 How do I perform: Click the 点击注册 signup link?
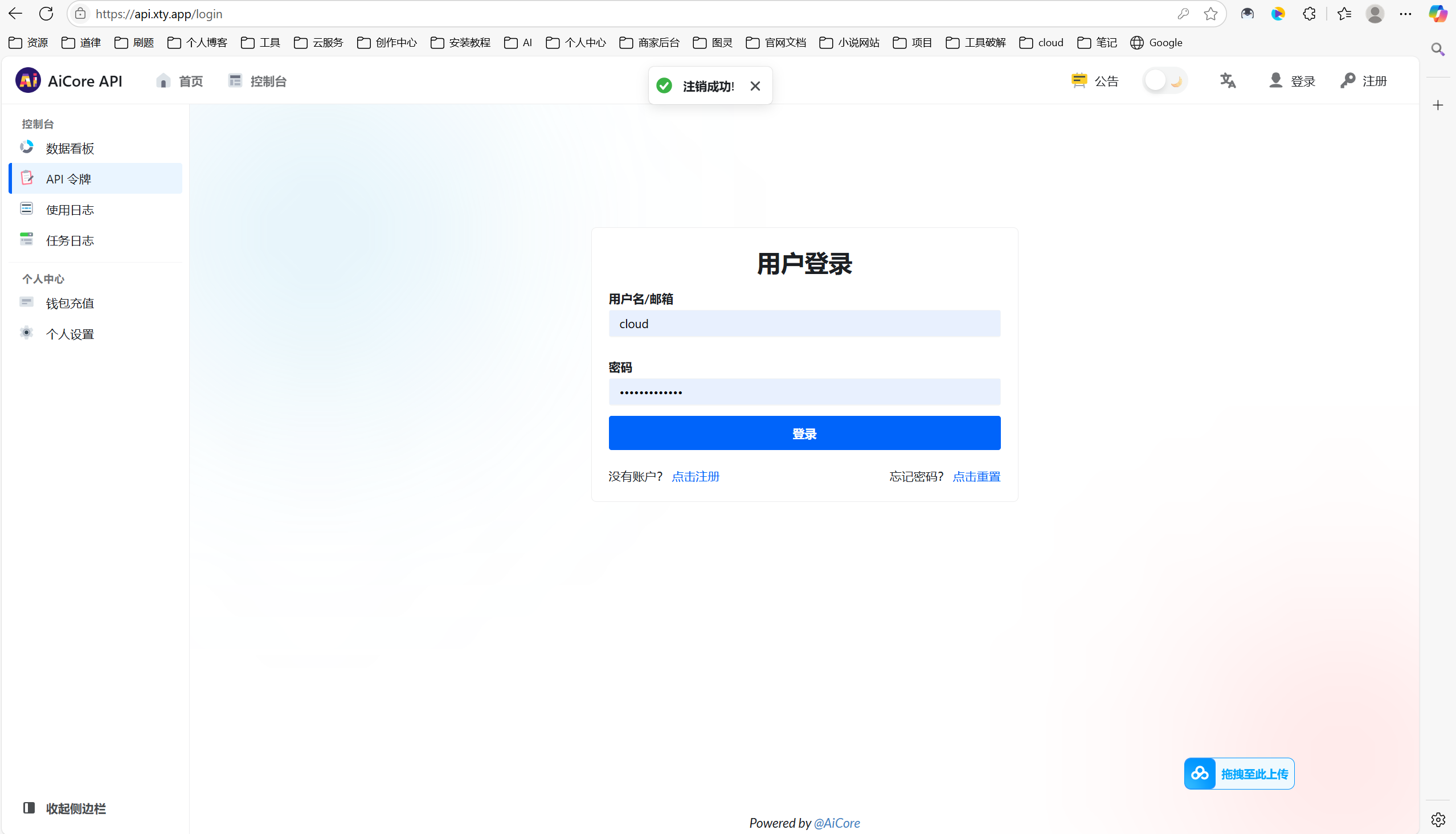click(695, 476)
